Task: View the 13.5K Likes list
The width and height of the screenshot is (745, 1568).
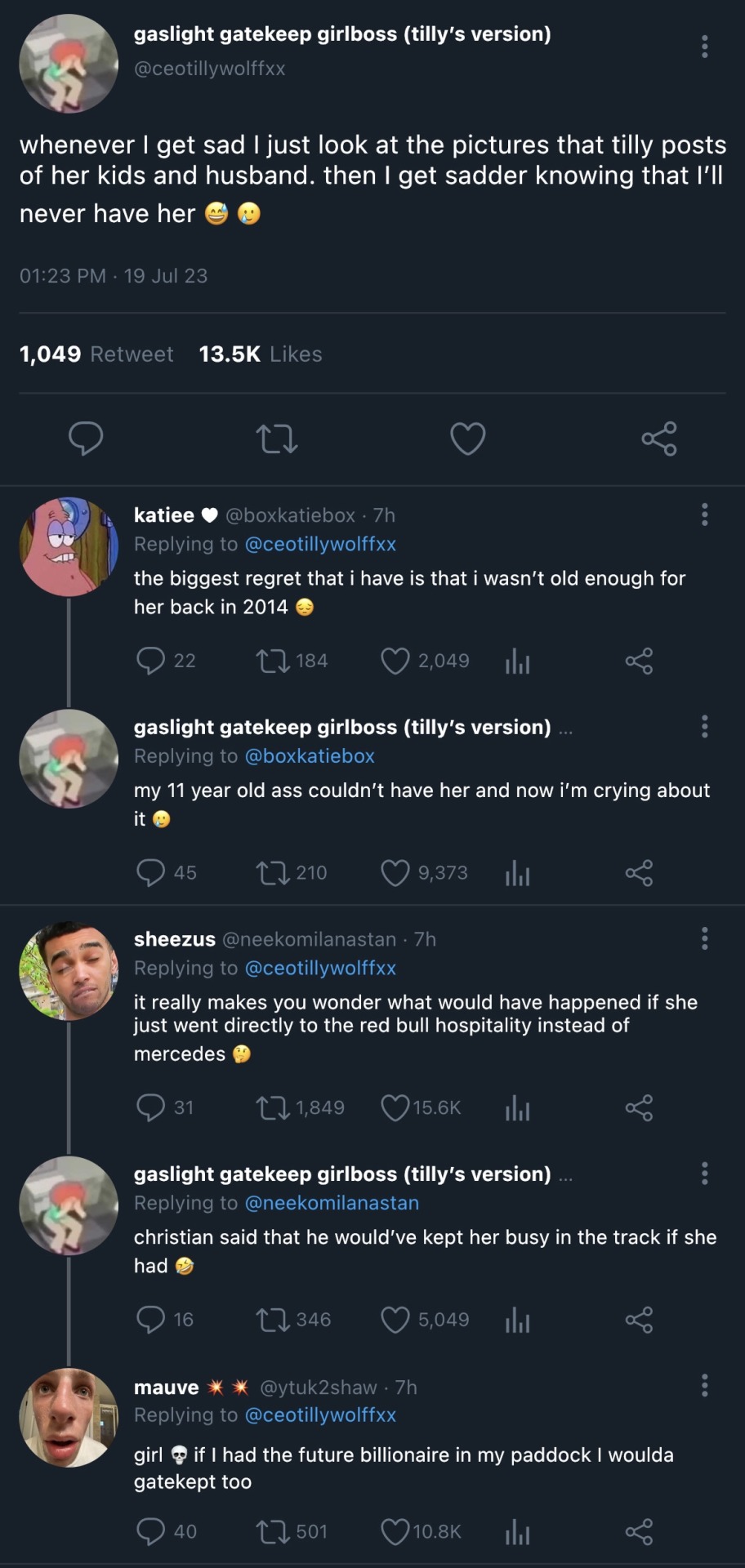Action: 261,354
